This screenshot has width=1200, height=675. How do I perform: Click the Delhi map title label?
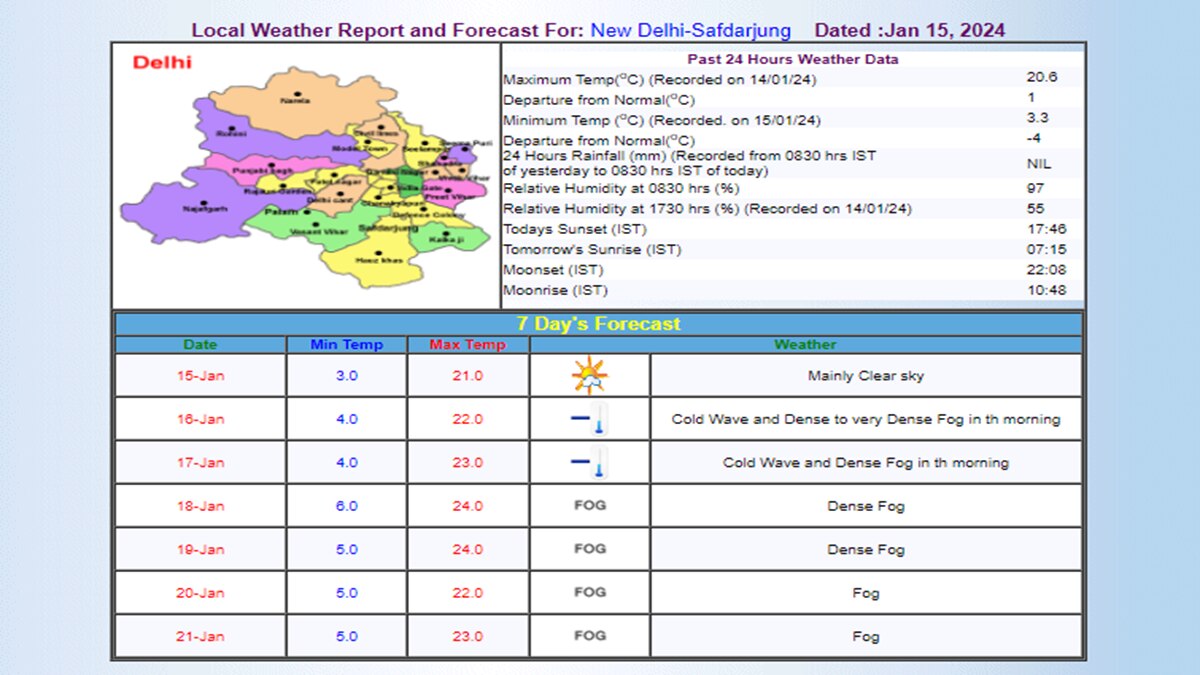coord(163,62)
